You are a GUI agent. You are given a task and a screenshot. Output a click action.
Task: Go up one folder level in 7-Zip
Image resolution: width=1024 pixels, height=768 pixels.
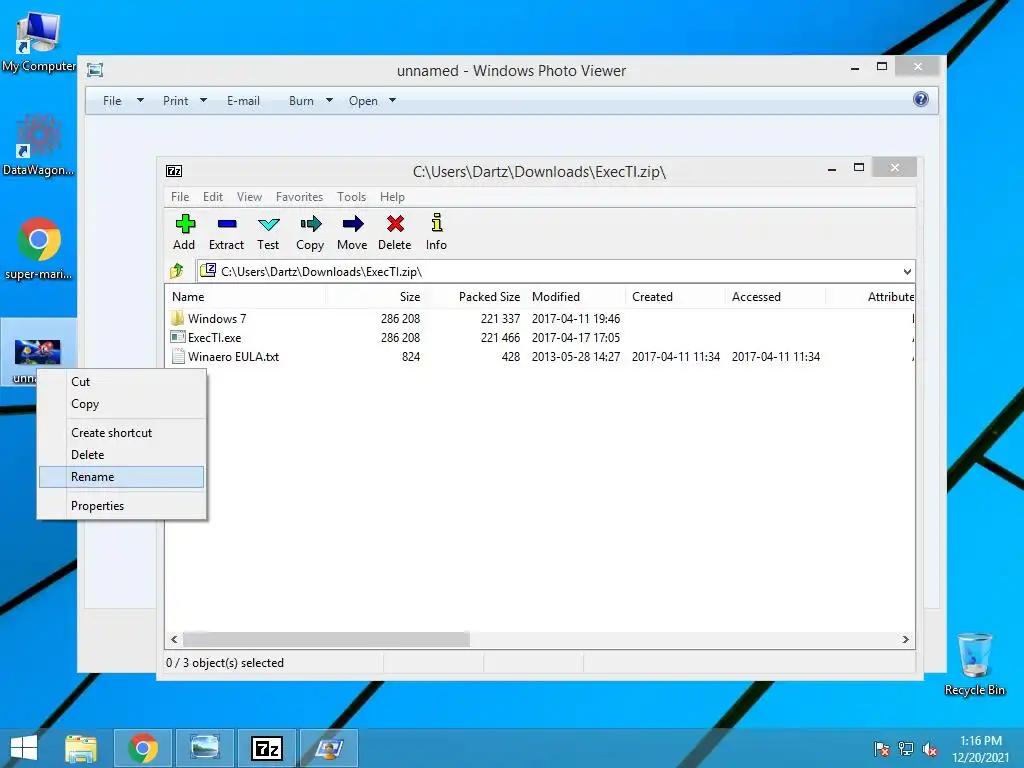point(177,271)
